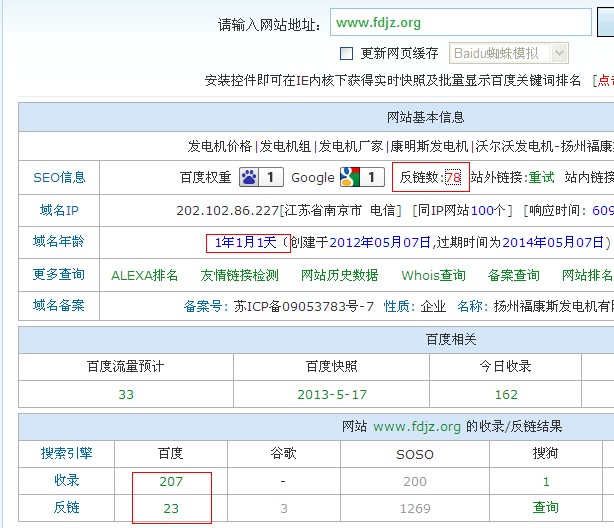This screenshot has height=528, width=614.
Task: Click the 反链 row label
Action: tap(67, 508)
